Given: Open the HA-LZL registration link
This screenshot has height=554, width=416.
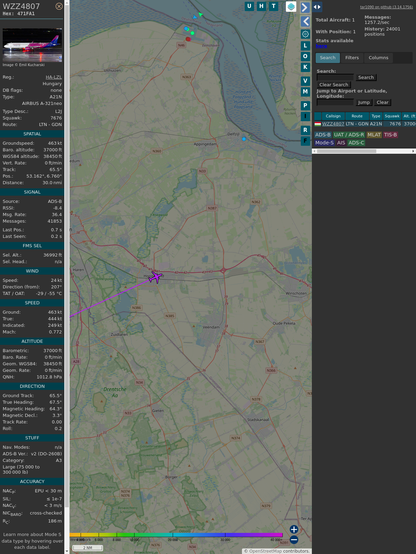Looking at the screenshot, I should [53, 77].
